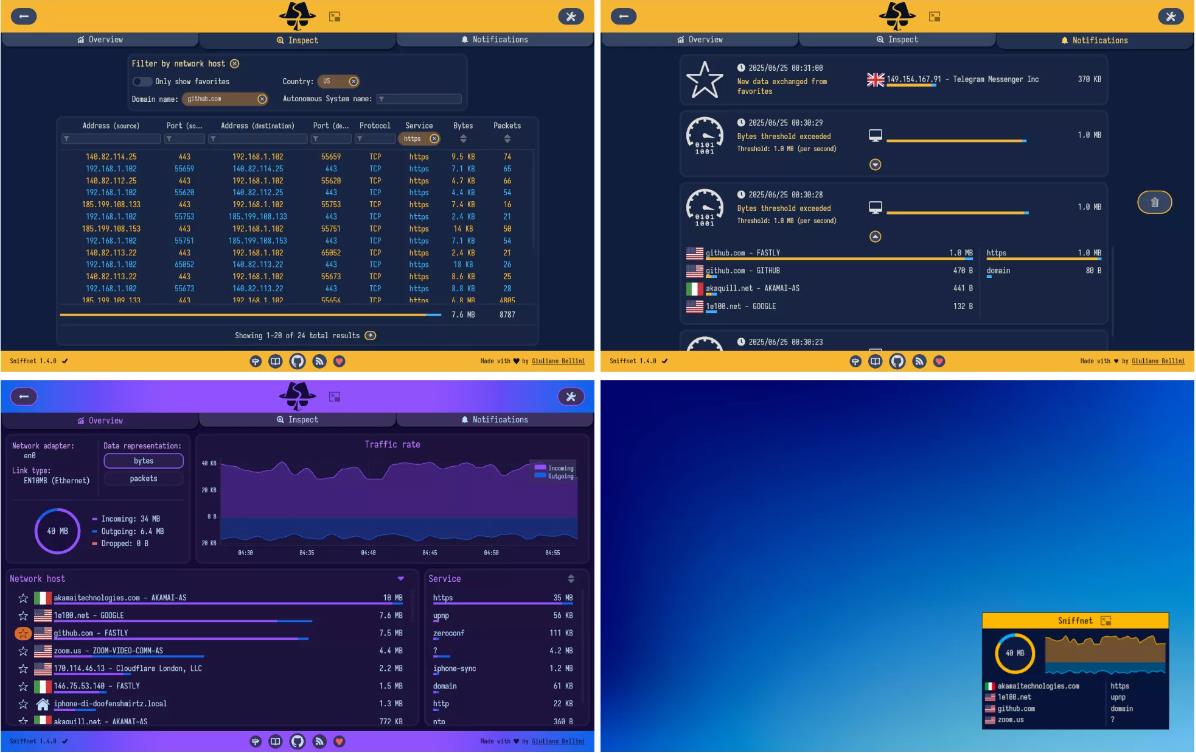Clear the github.com domain name filter
The height and width of the screenshot is (753, 1196).
pyautogui.click(x=262, y=99)
